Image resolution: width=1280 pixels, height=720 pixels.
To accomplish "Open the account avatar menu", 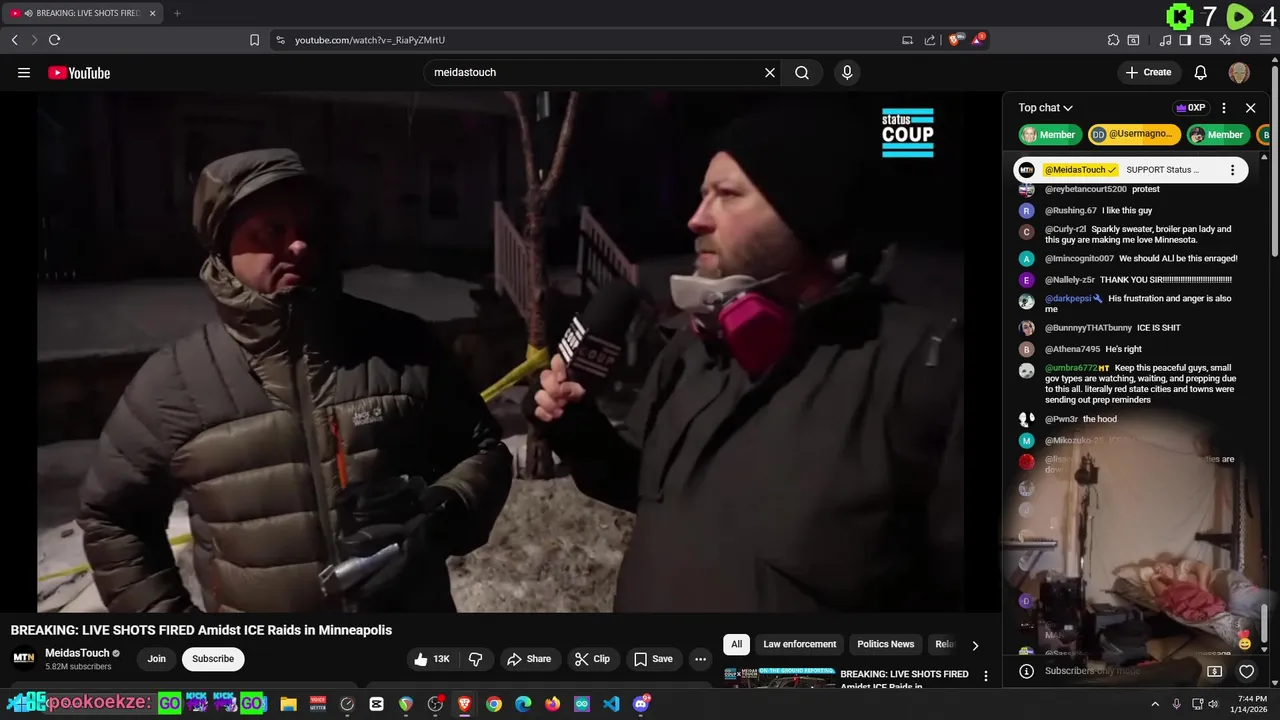I will (x=1239, y=72).
